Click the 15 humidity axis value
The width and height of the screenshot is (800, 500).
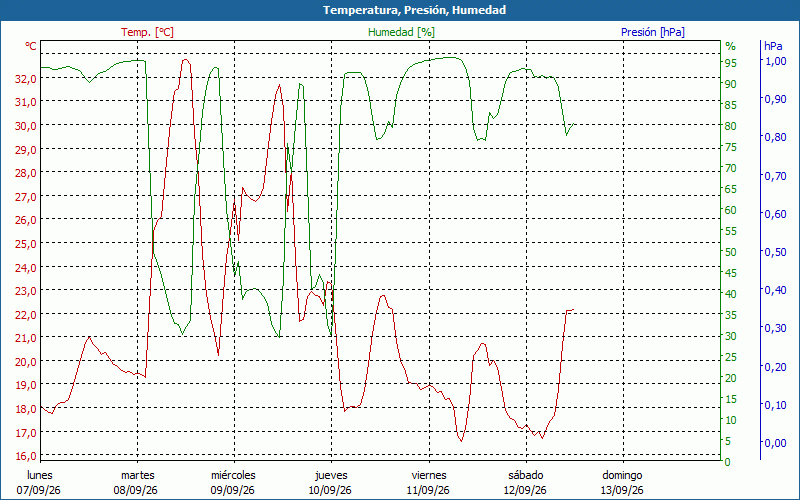(731, 399)
